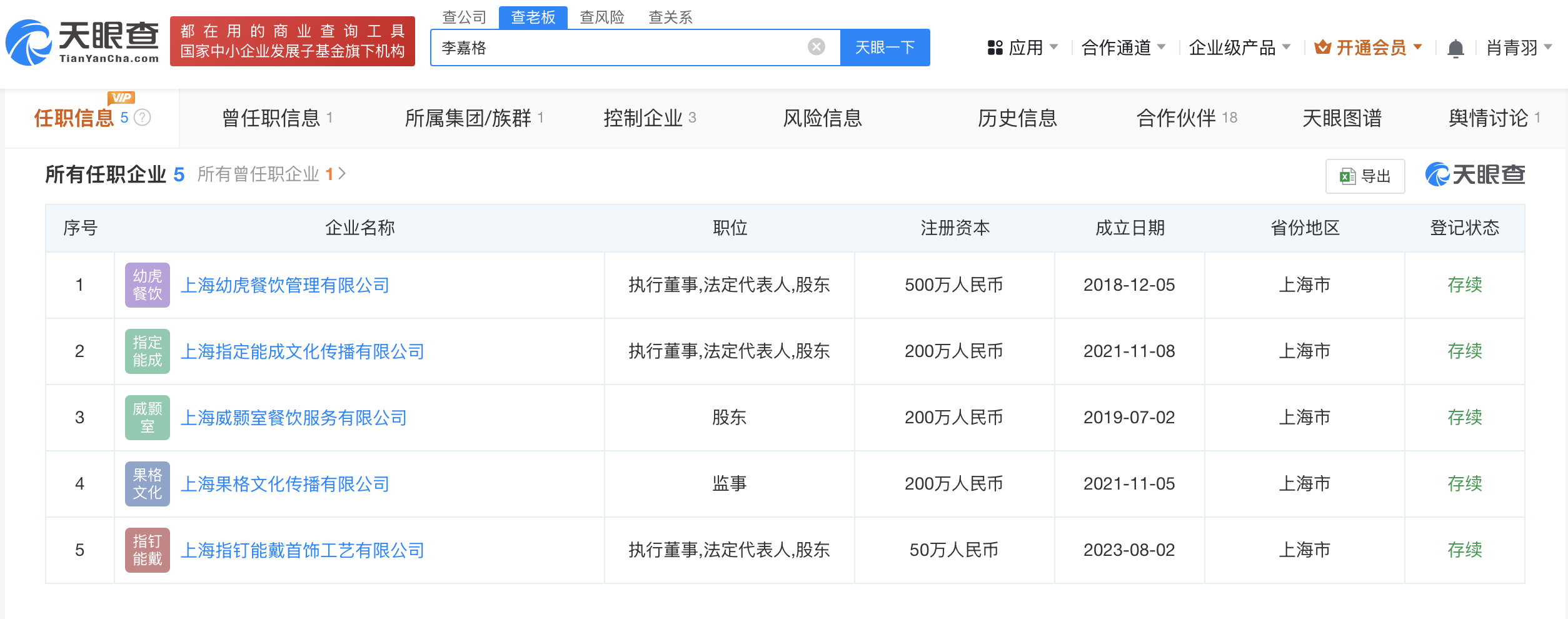Open the 历史信息 tab

click(1017, 118)
